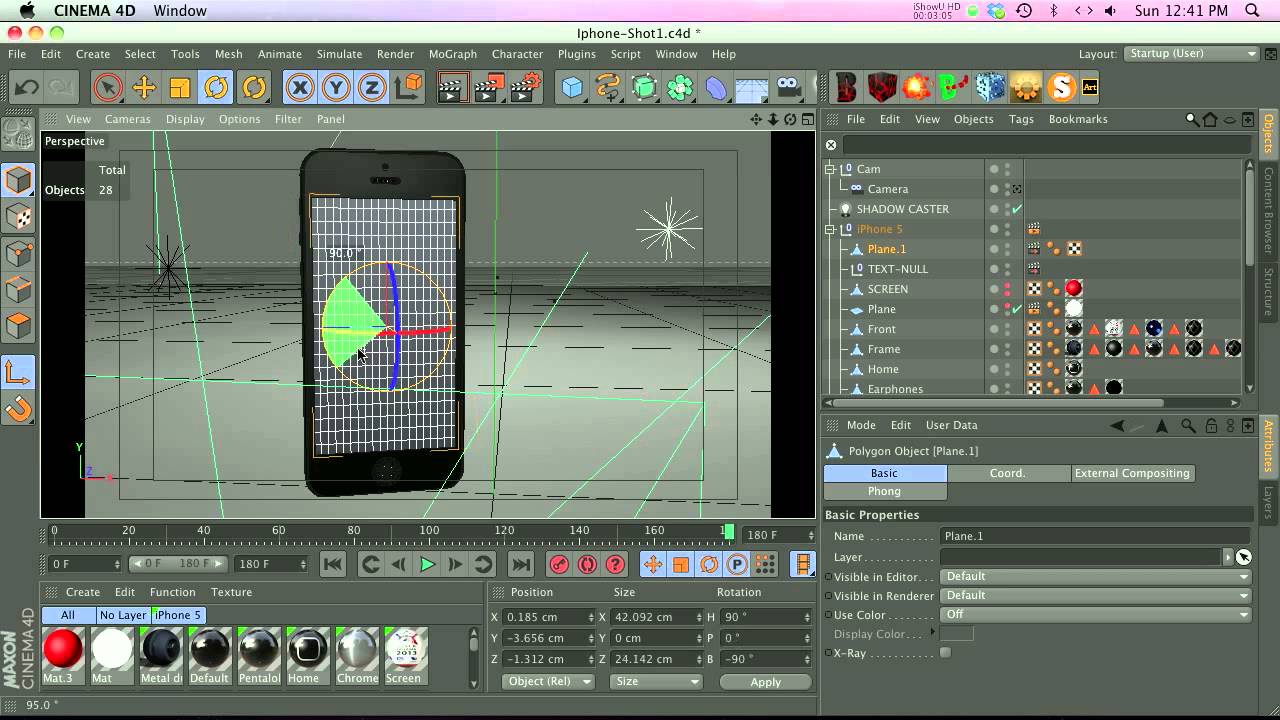Viewport: 1280px width, 720px height.
Task: Open Object (Rel) coordinate dropdown
Action: pyautogui.click(x=548, y=682)
